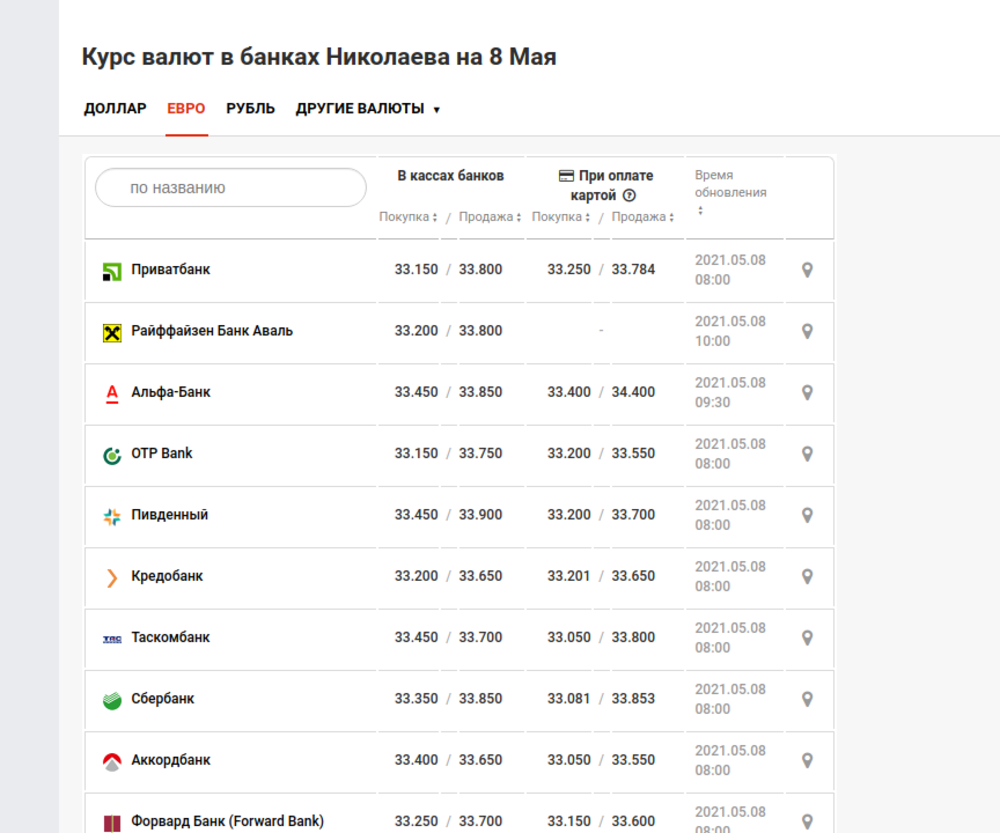This screenshot has width=1000, height=833.
Task: Select the ЕВРО tab
Action: [186, 108]
